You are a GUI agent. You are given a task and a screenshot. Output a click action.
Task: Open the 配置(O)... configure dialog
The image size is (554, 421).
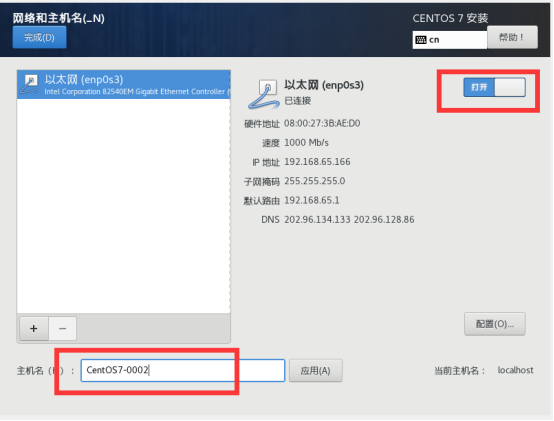(x=495, y=324)
